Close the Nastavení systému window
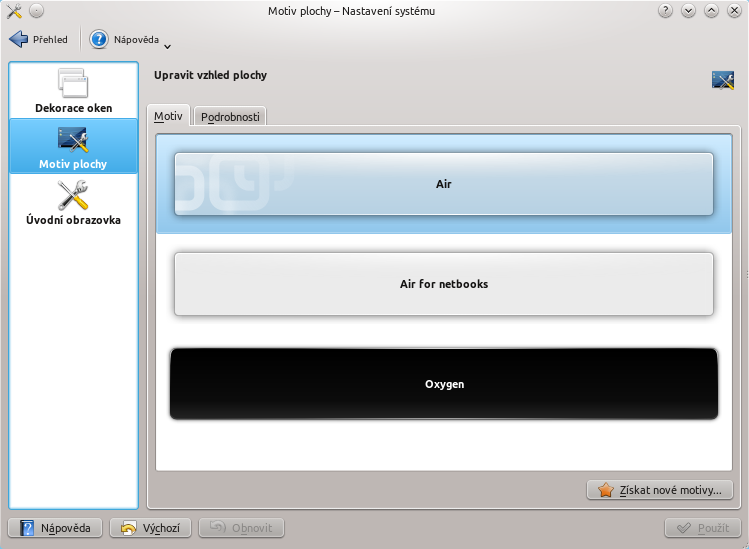The height and width of the screenshot is (549, 749). [x=734, y=11]
